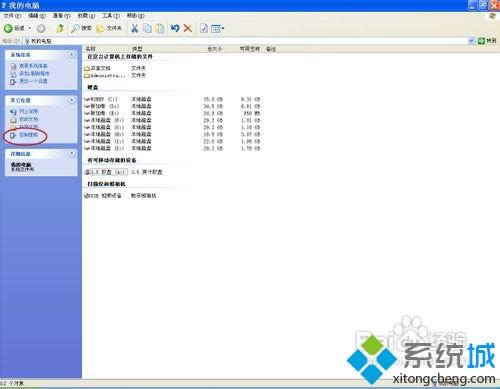This screenshot has width=500, height=389.
Task: Click the add or remove programs link
Action: 30,73
